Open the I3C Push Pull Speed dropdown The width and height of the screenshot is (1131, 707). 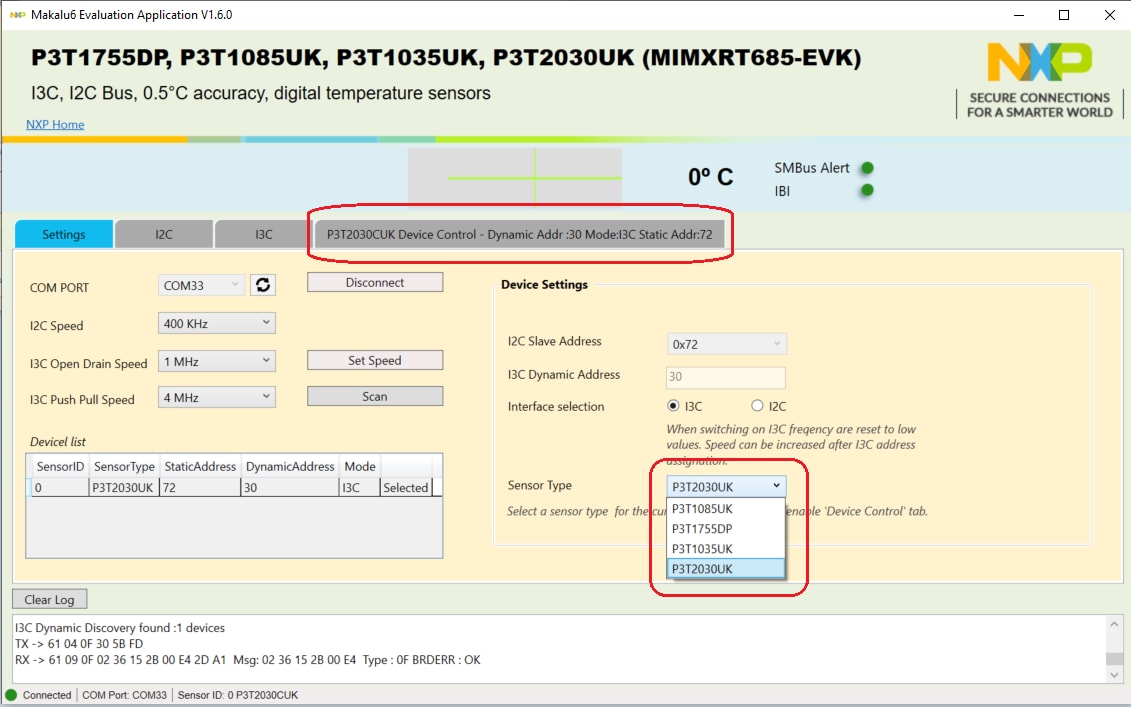pos(216,397)
